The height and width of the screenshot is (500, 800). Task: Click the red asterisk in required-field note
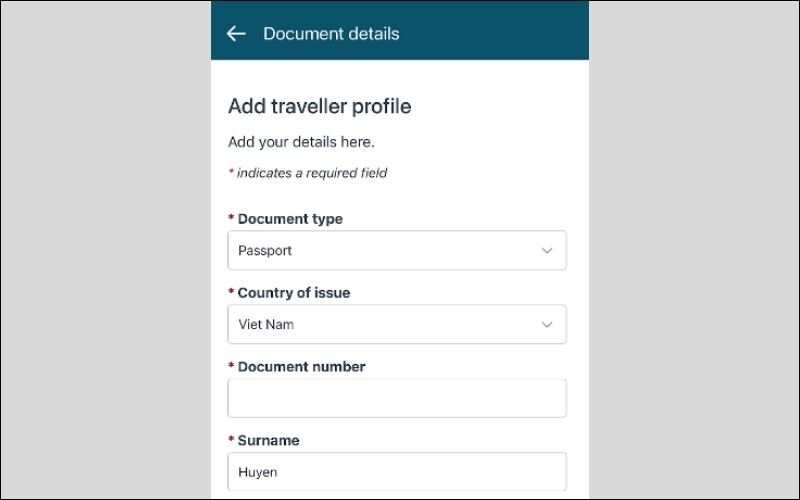[x=231, y=173]
